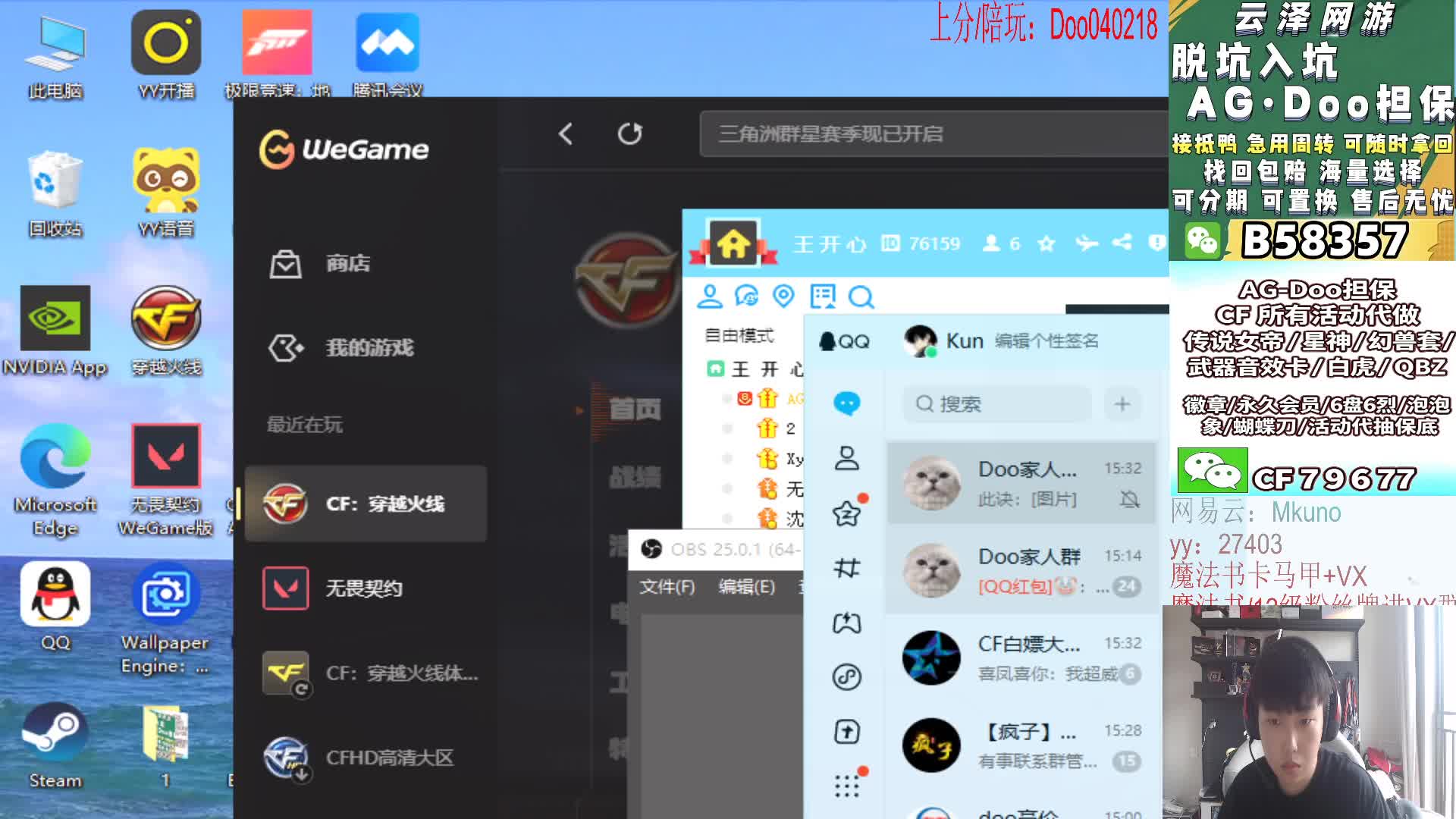1456x819 pixels.
Task: Open the QQ desktop shortcut
Action: [55, 607]
